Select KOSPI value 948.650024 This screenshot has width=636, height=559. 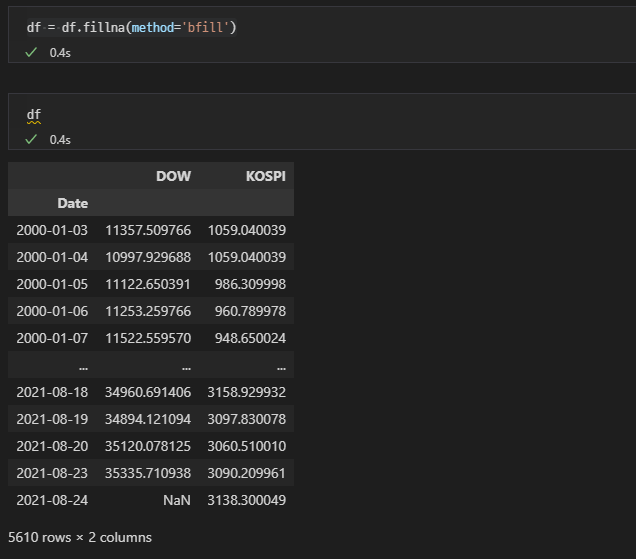point(250,338)
